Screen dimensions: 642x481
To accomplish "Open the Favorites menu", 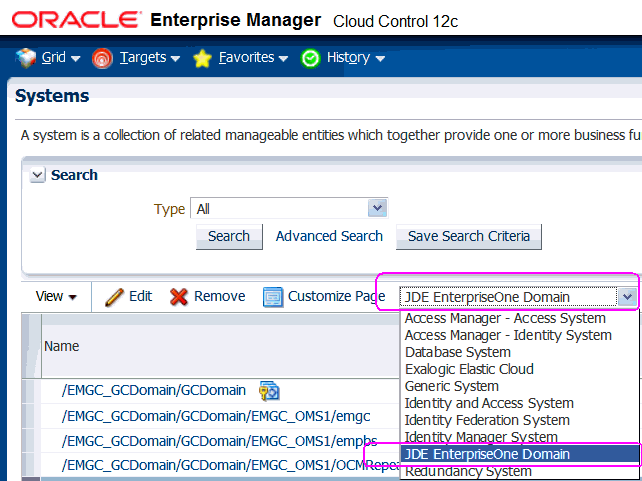I will (253, 58).
